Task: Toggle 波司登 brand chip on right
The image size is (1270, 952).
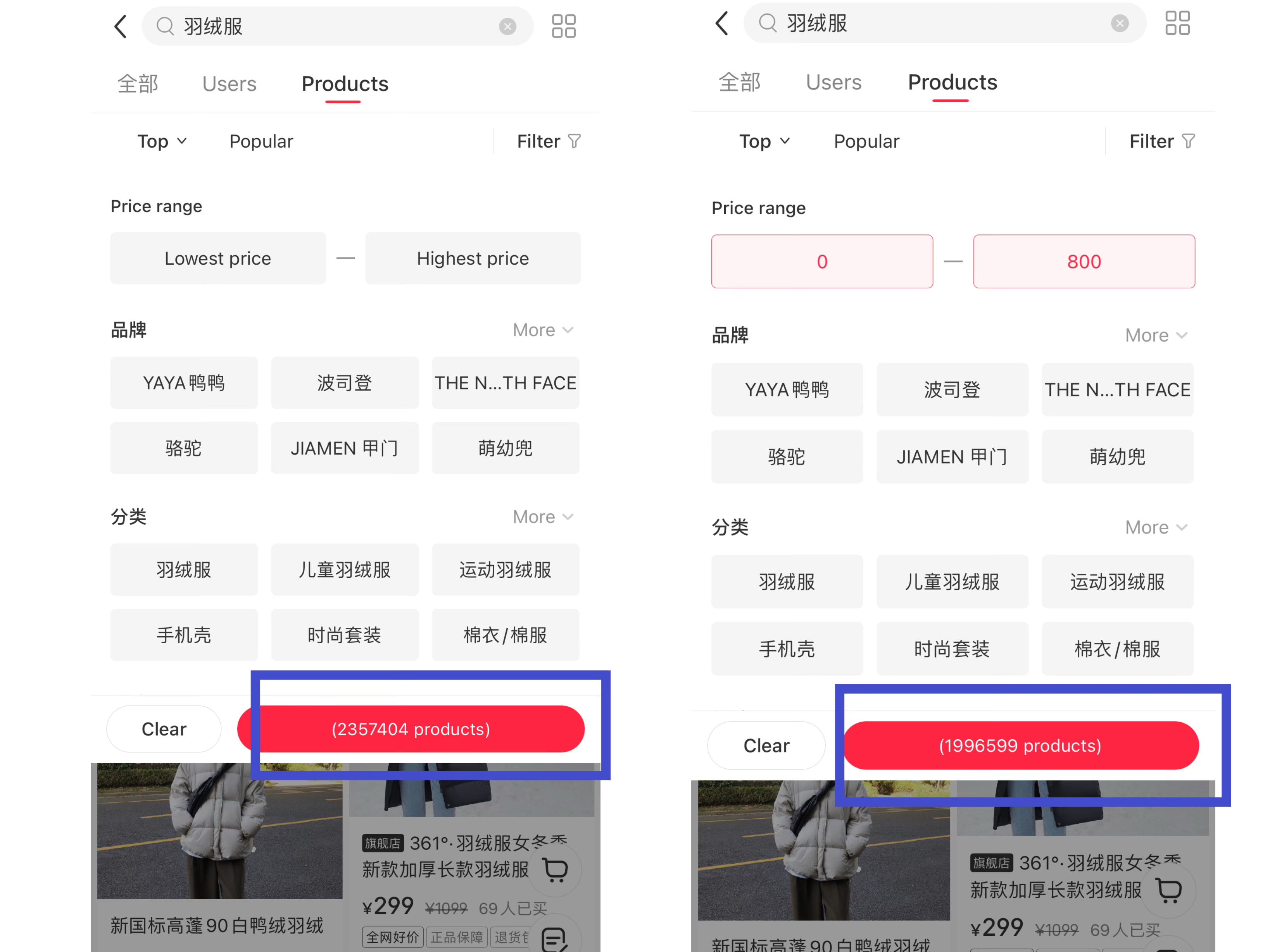Action: (x=951, y=390)
